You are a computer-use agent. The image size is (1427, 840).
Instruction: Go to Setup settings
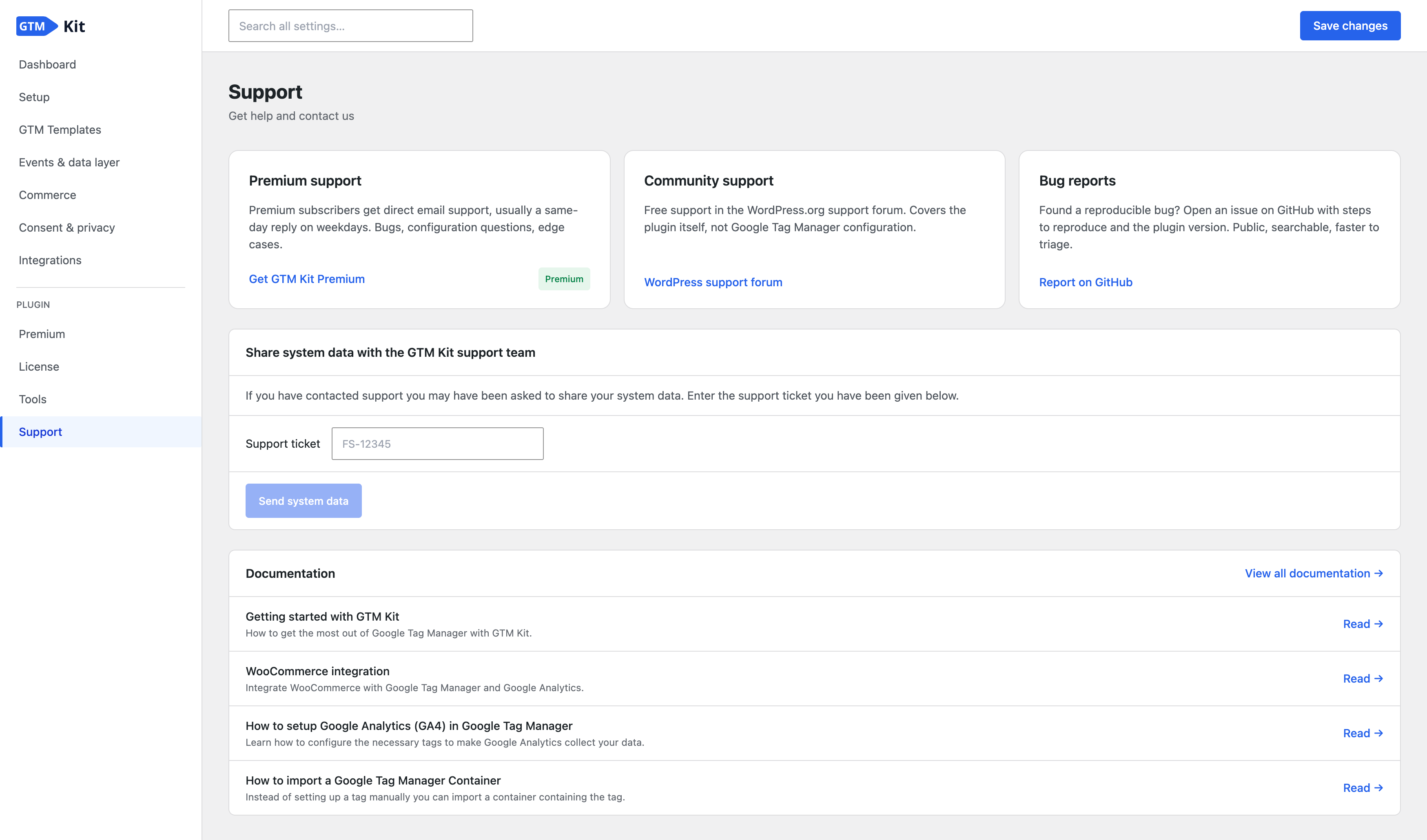(x=34, y=97)
